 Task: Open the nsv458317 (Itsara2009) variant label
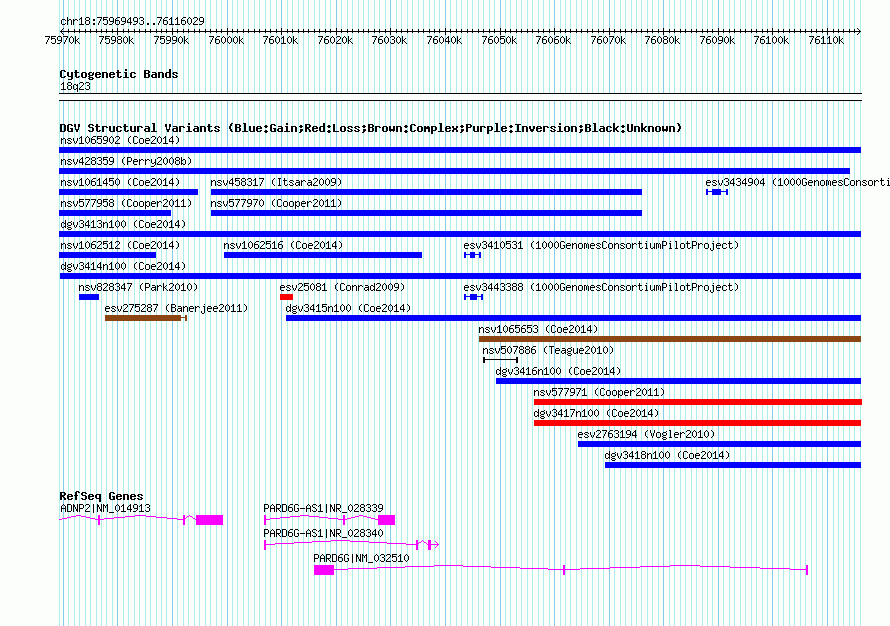coord(276,182)
